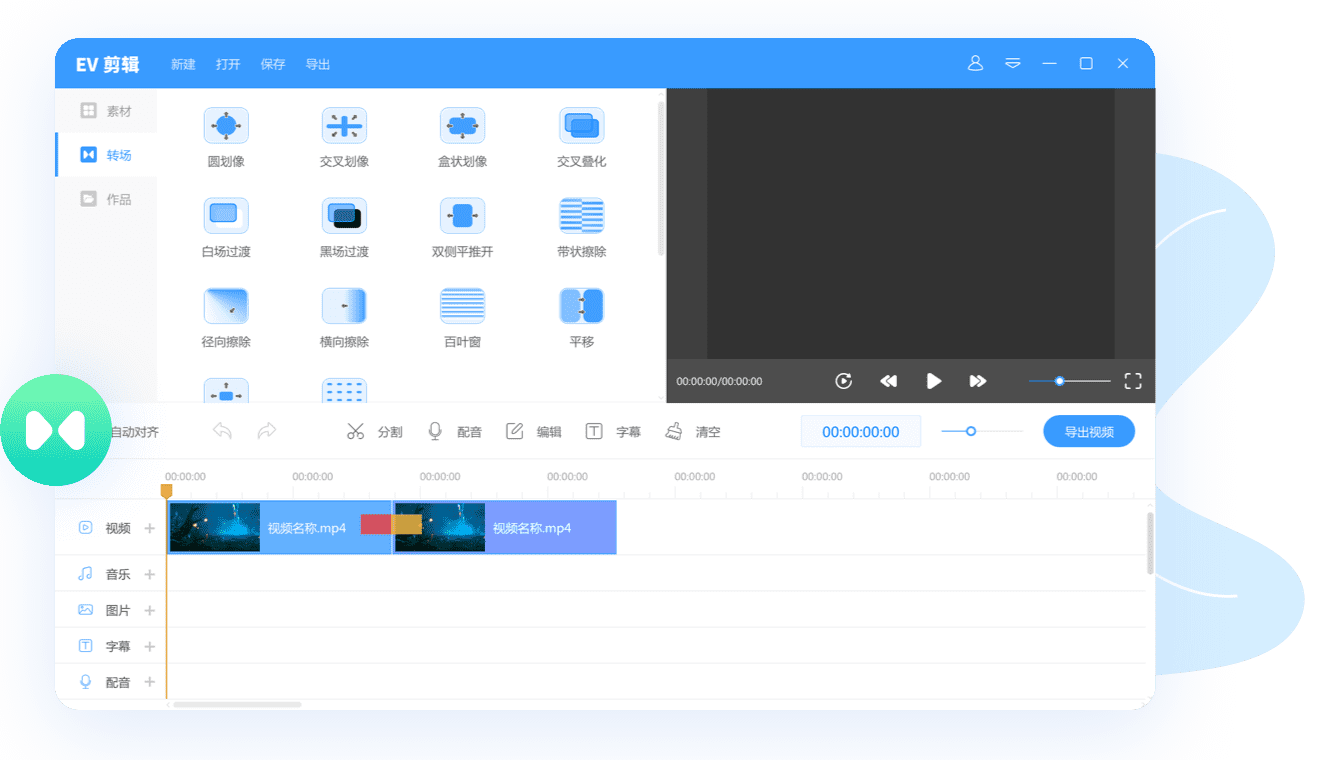Click the 清空 broom icon
1340x760 pixels.
(675, 432)
